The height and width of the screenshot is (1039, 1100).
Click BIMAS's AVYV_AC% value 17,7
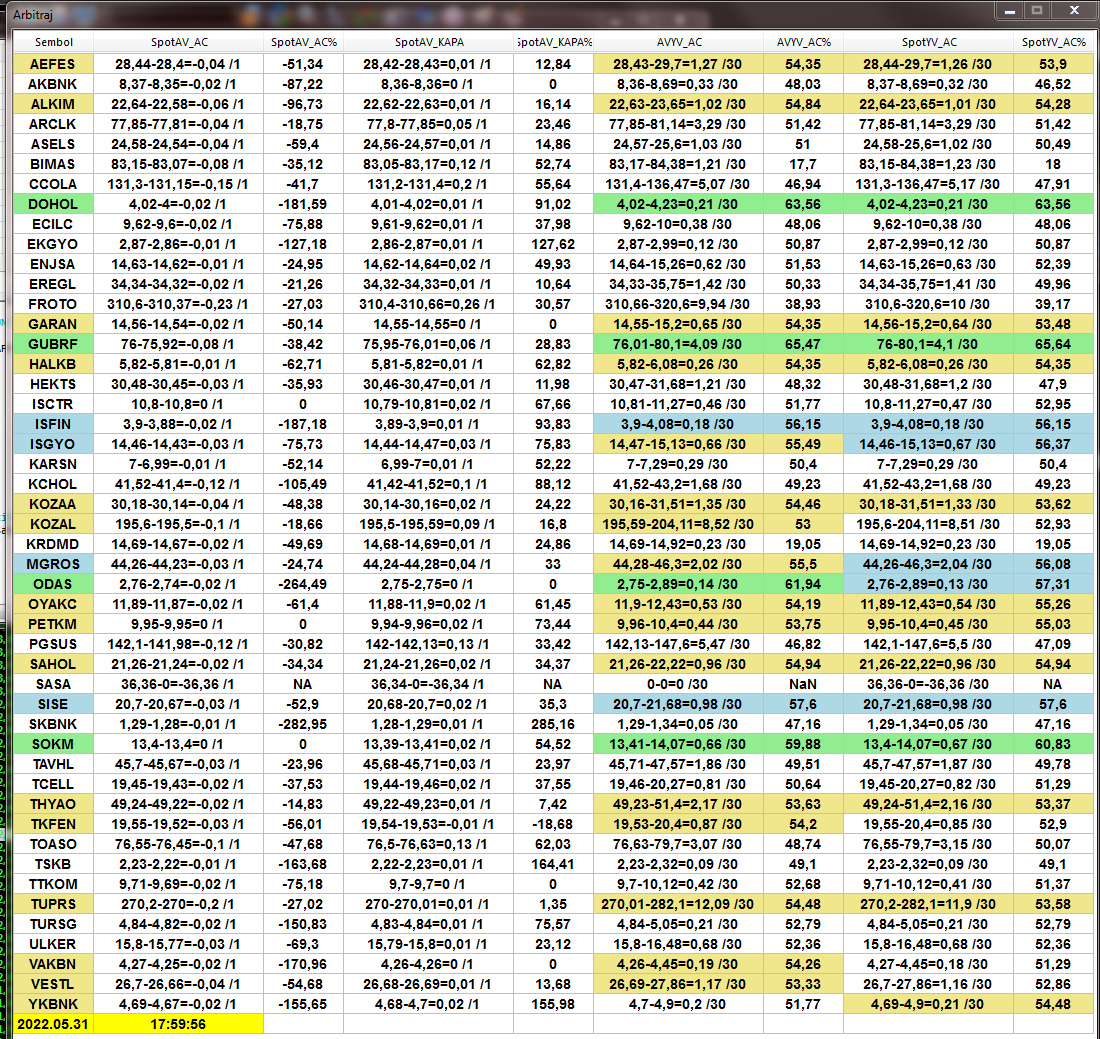click(803, 164)
